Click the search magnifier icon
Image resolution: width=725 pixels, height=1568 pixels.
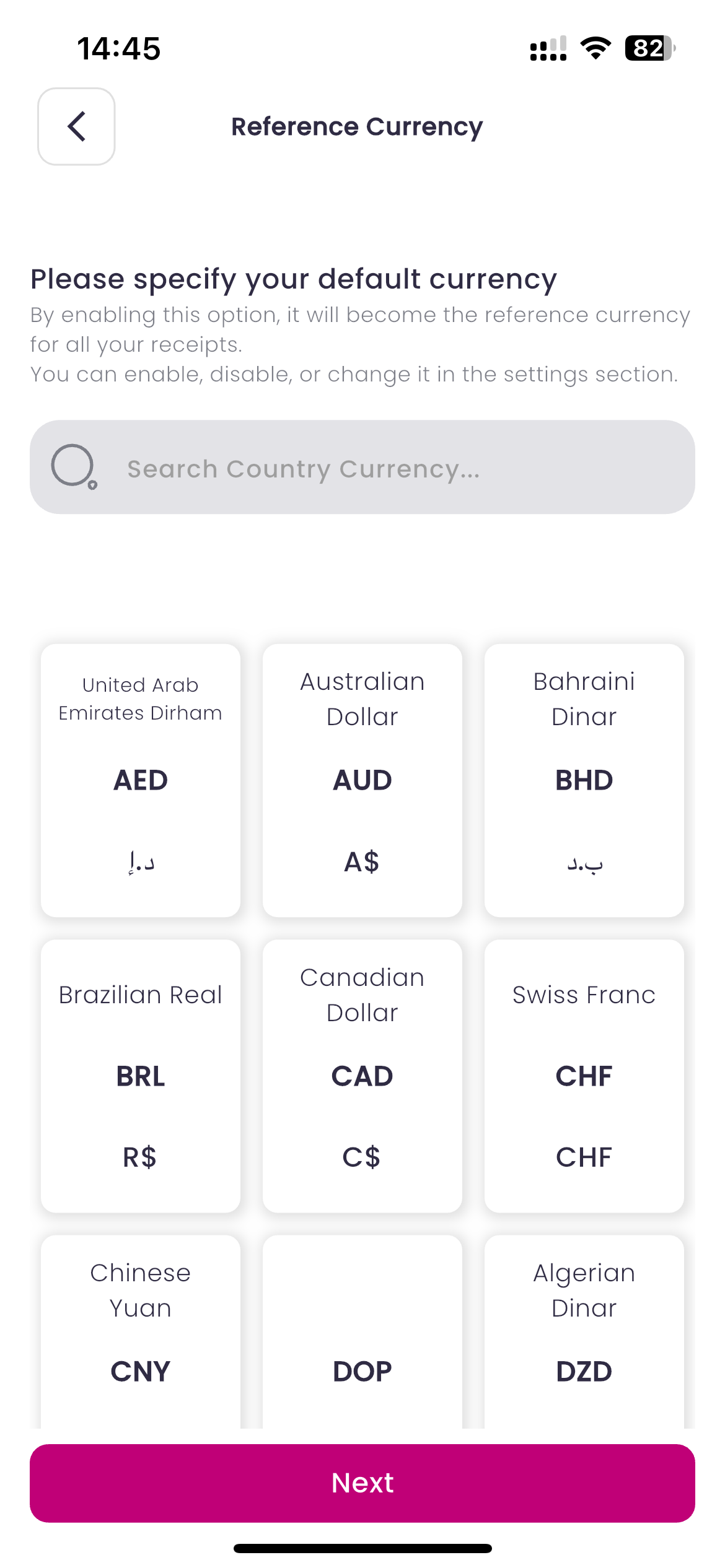(x=74, y=466)
